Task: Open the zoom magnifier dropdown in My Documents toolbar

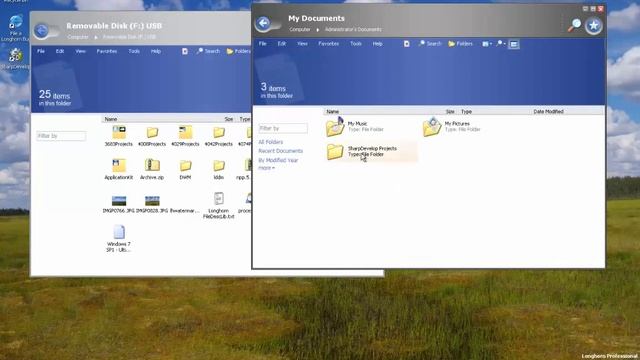Action: click(501, 44)
